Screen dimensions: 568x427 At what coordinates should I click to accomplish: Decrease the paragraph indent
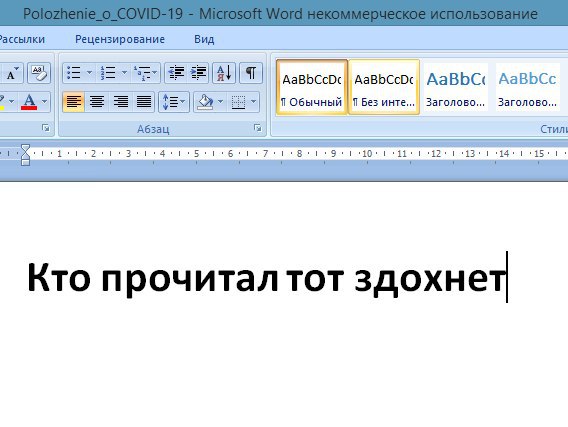(176, 73)
